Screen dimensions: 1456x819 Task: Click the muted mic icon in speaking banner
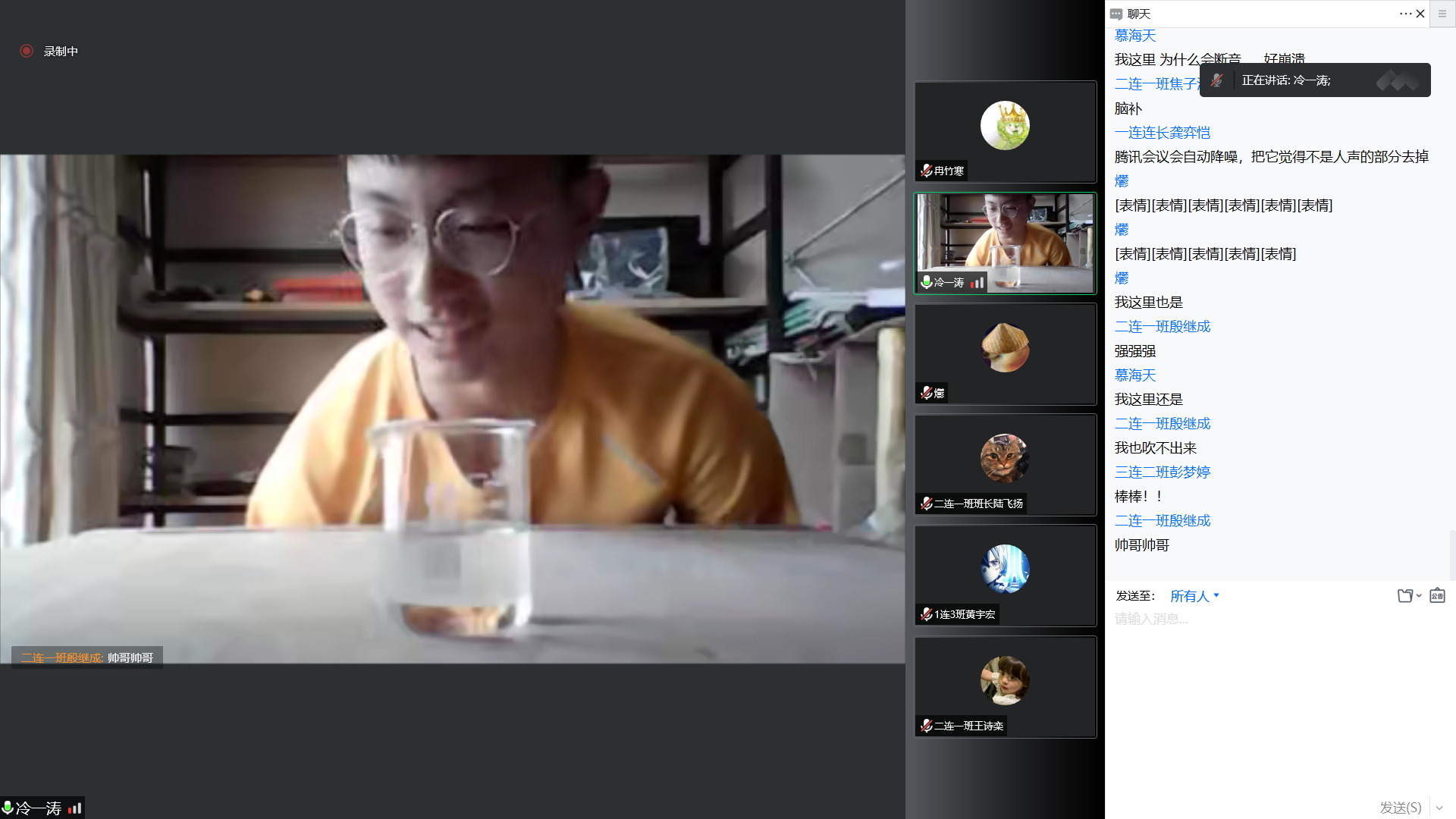(x=1217, y=80)
